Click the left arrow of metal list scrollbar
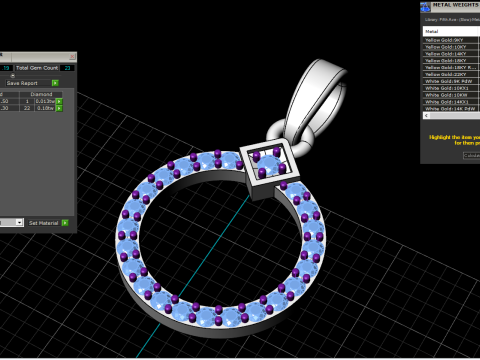Viewport: 480px width, 360px height. click(426, 116)
